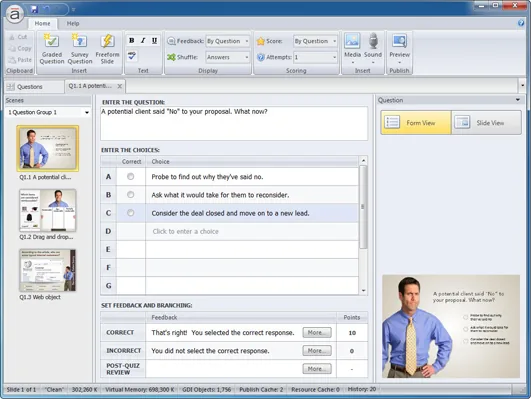Click the Shuffle arrows icon
The width and height of the screenshot is (531, 399).
click(x=171, y=57)
